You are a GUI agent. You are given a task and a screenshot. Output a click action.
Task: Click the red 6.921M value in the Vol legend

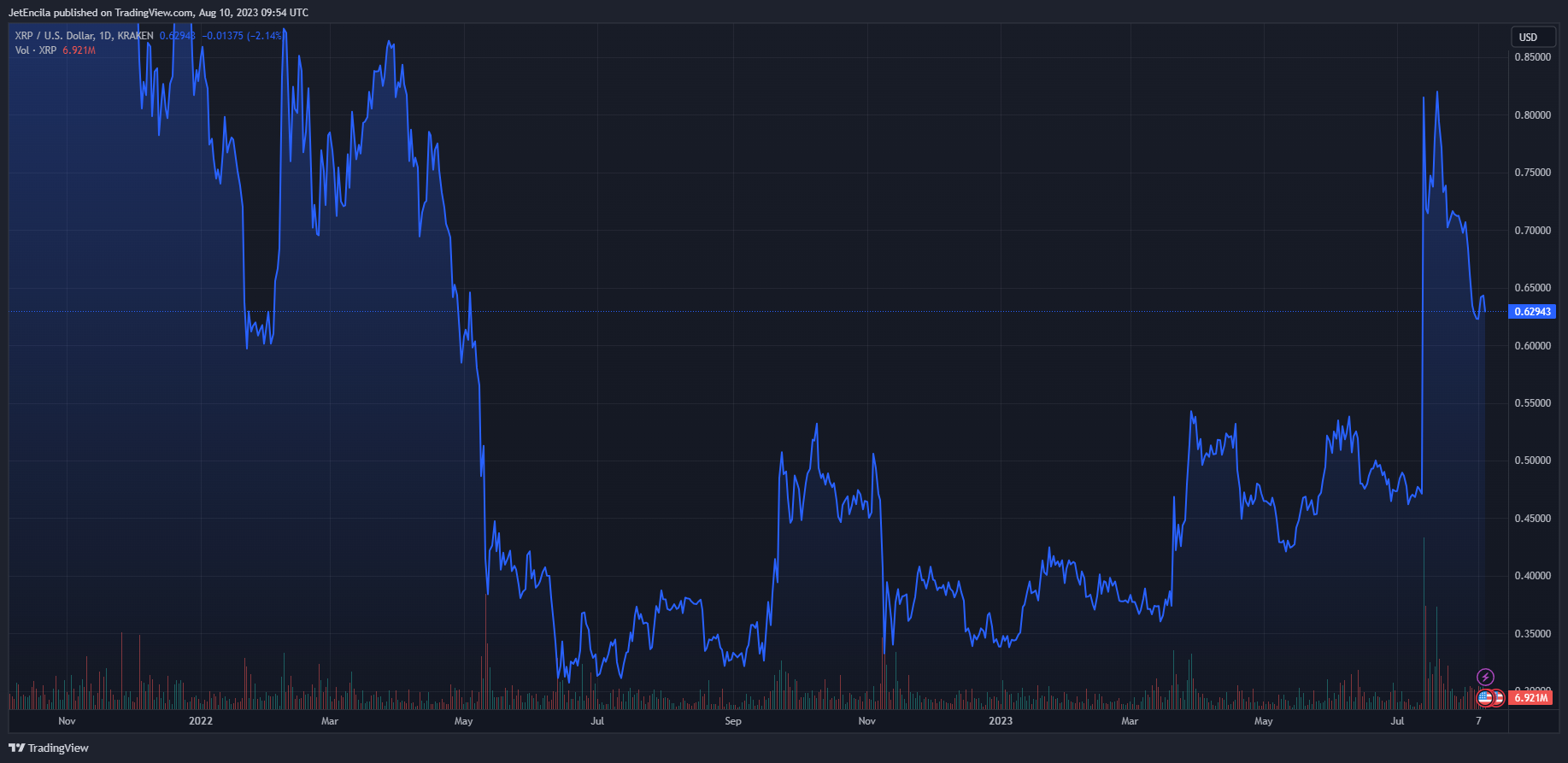(x=79, y=50)
